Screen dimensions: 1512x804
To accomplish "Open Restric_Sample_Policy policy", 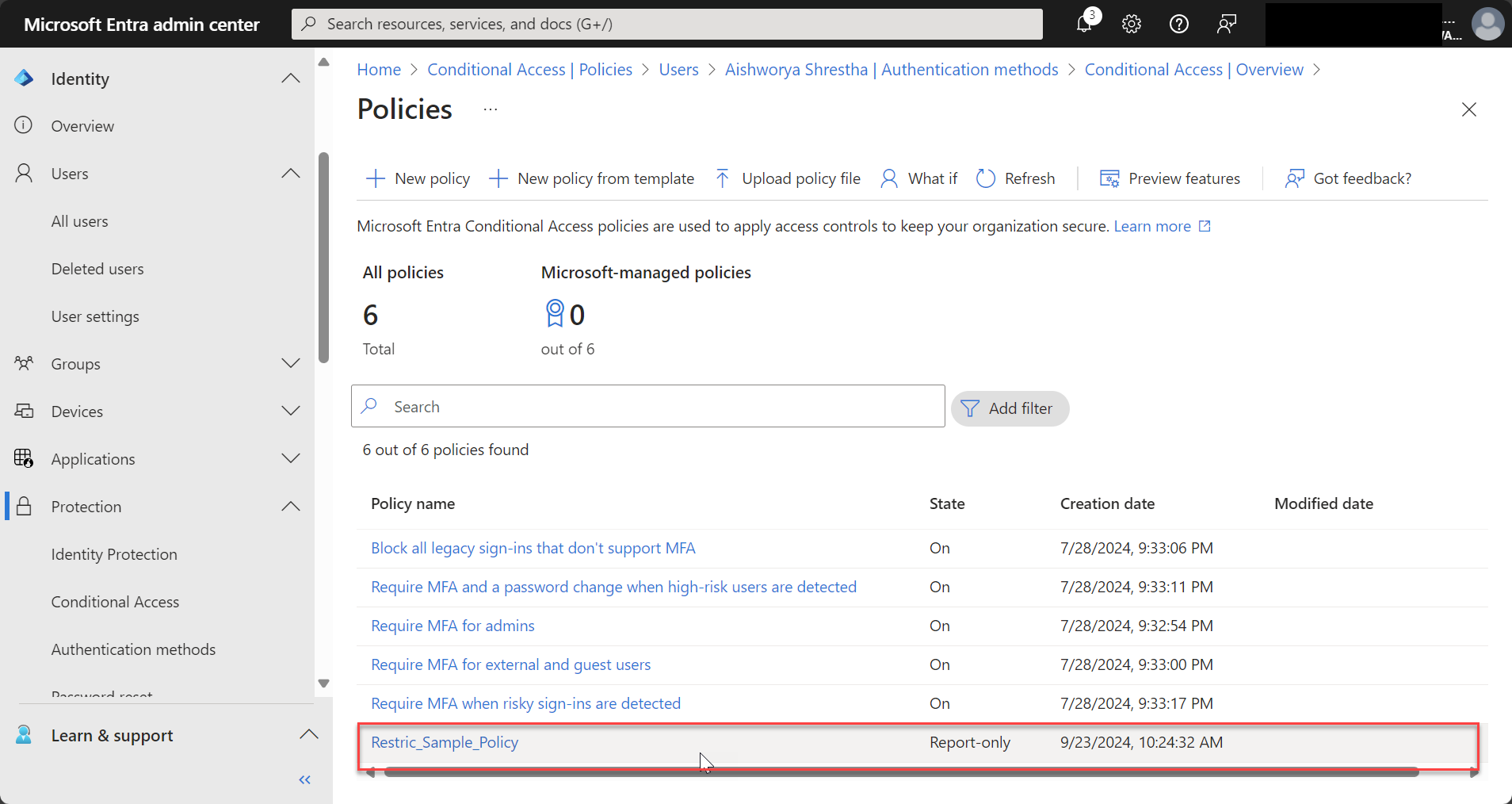I will click(x=445, y=742).
